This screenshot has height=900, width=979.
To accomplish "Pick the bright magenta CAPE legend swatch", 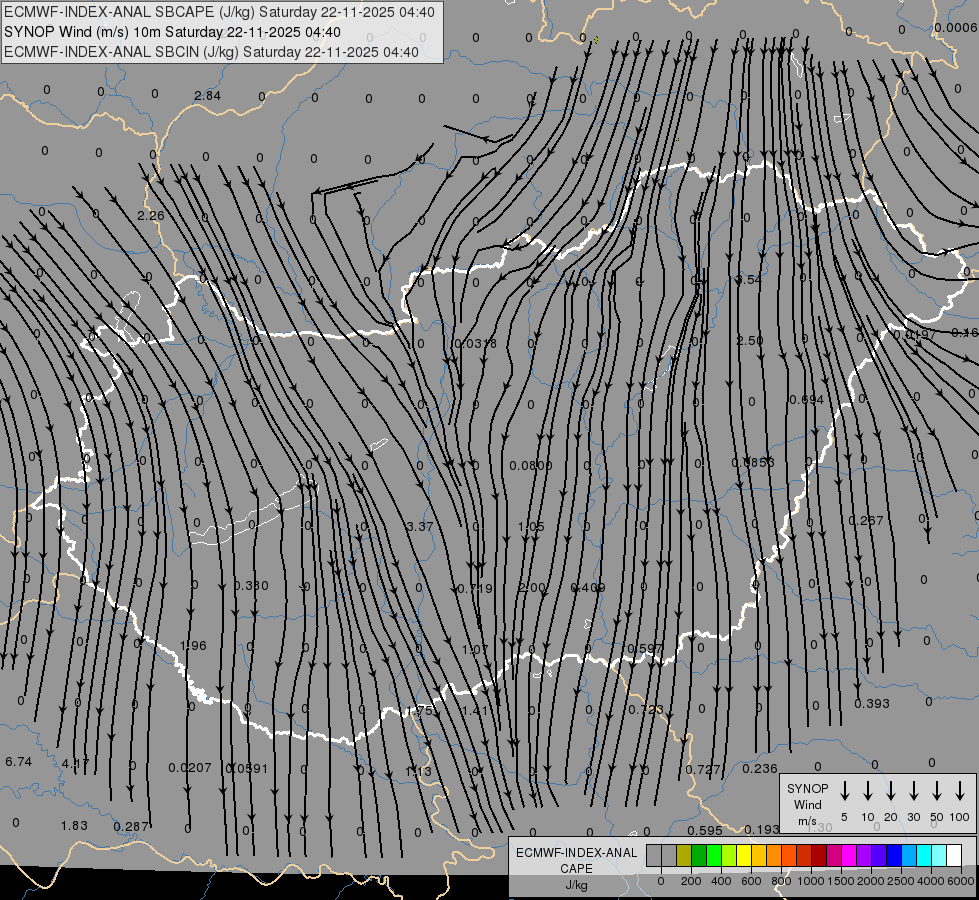I will [x=849, y=855].
